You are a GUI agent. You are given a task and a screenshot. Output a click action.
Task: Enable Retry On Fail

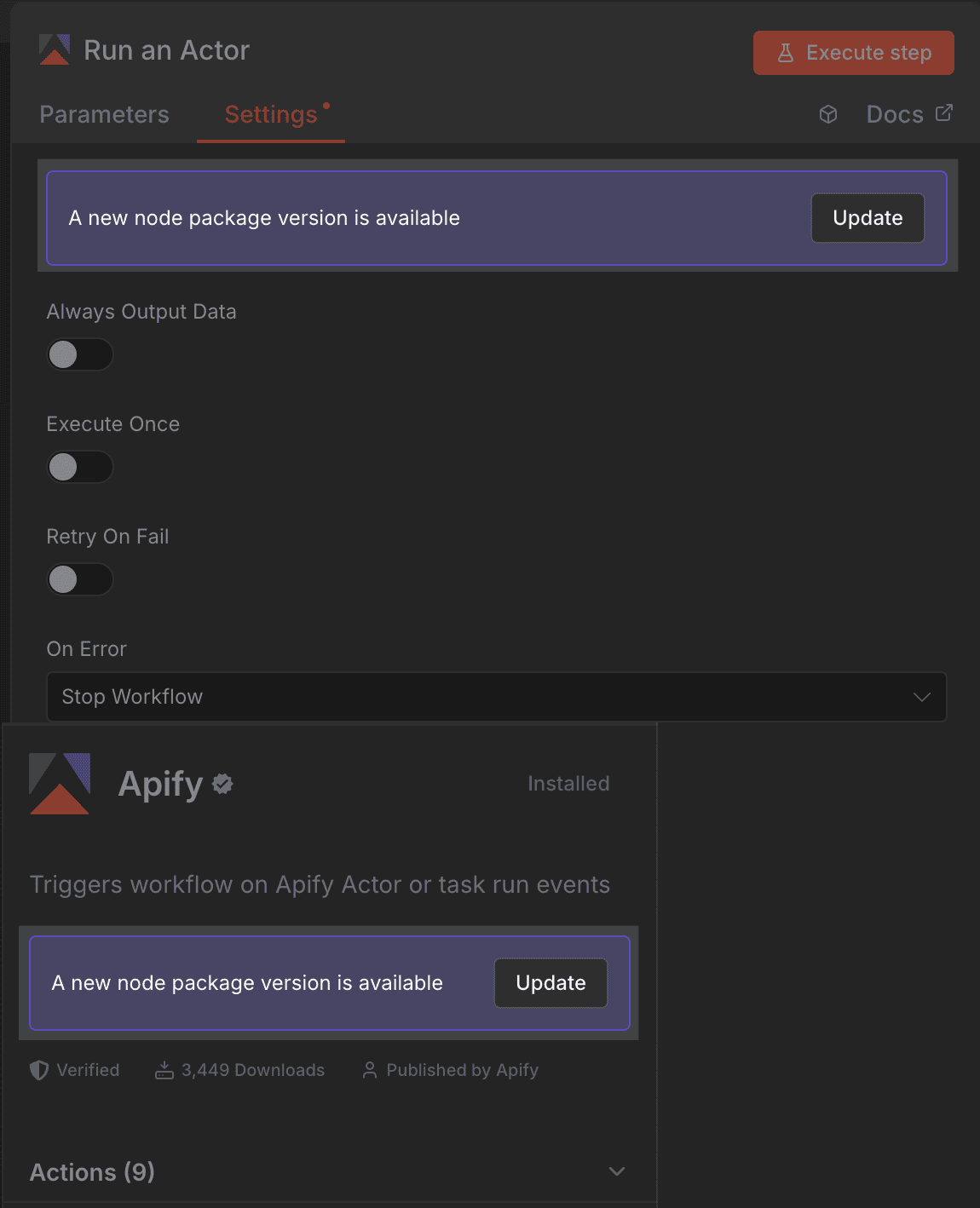79,579
